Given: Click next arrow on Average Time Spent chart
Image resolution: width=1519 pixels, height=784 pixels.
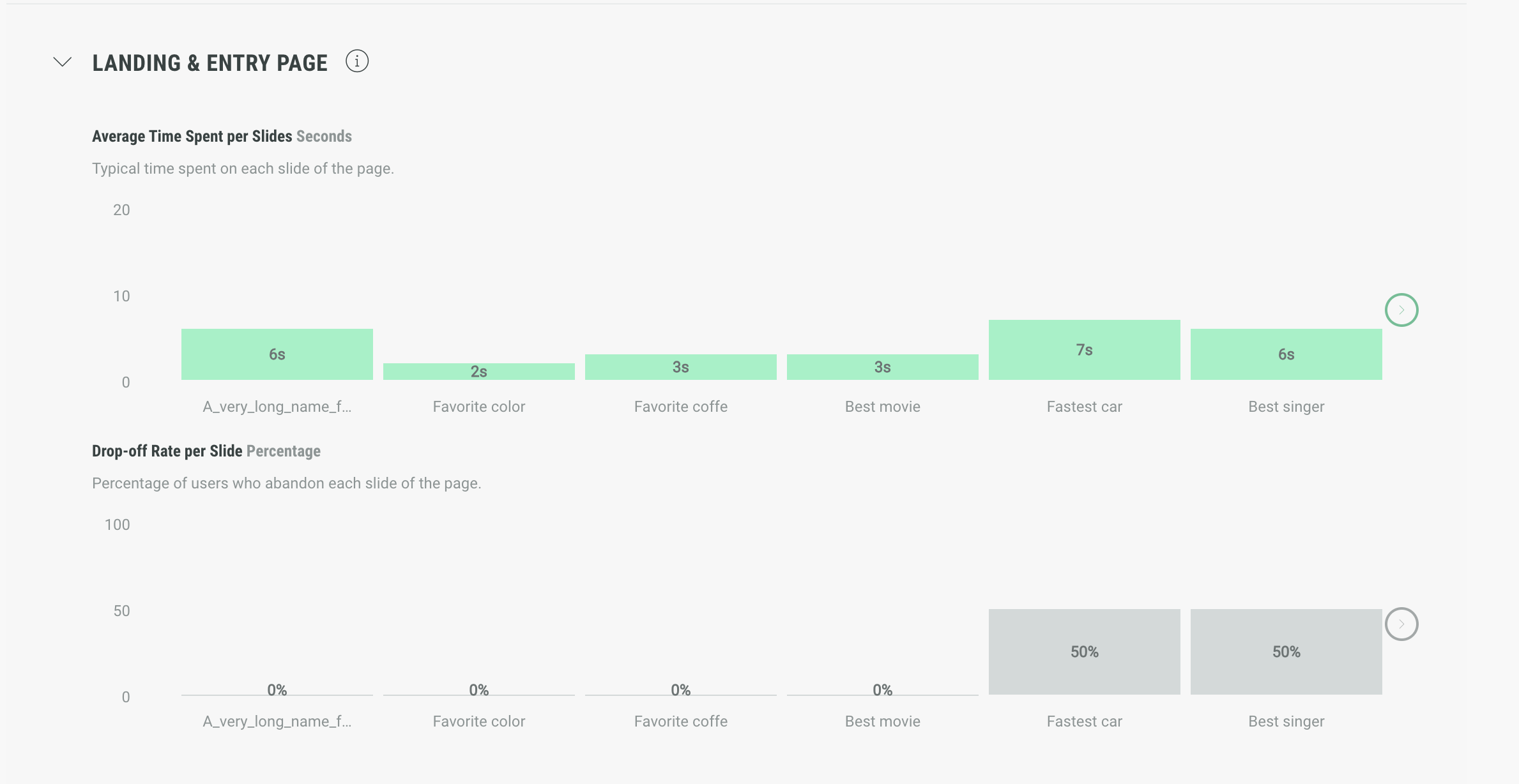Looking at the screenshot, I should [1401, 310].
